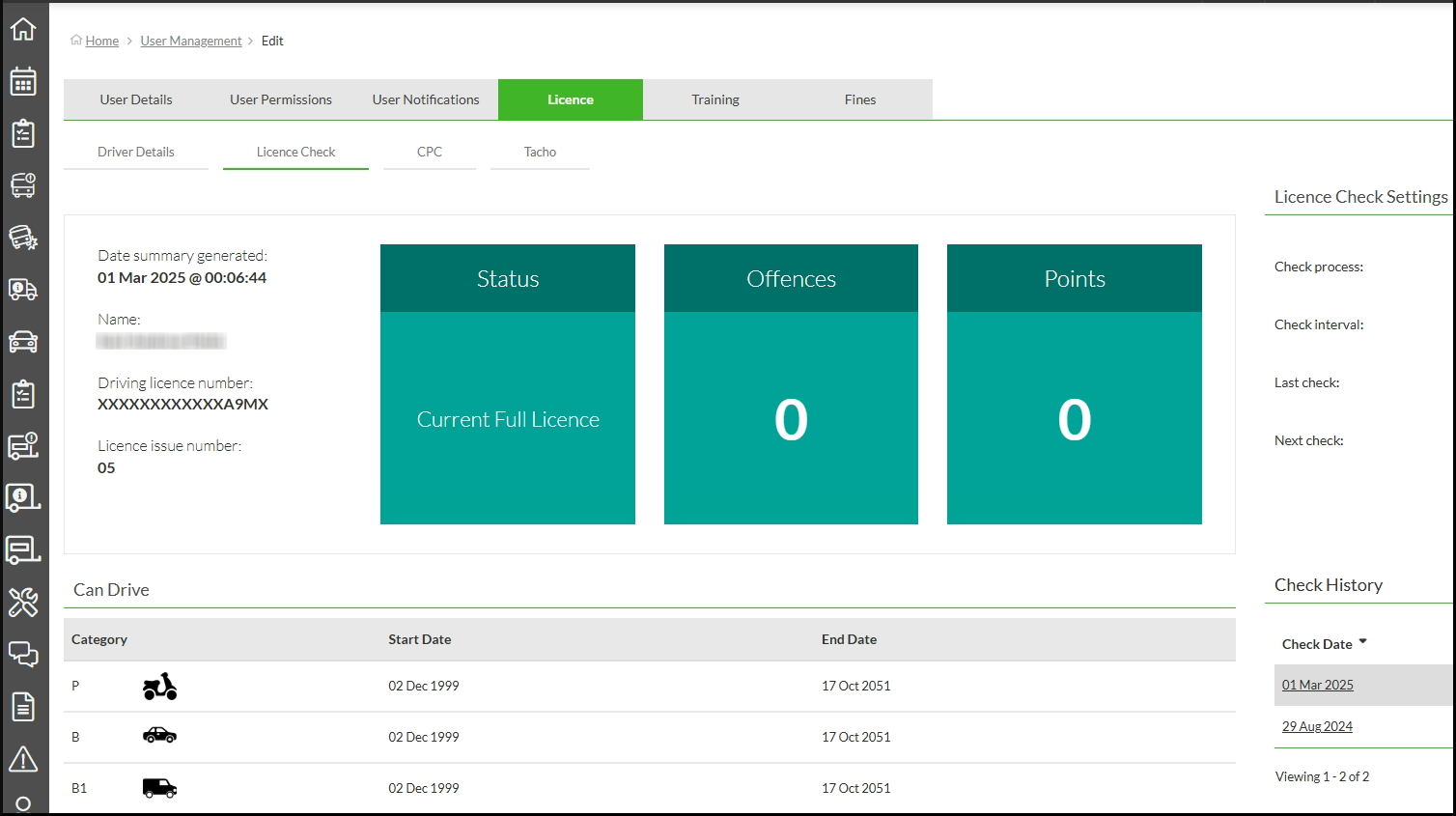
Task: Click the home icon in the sidebar
Action: 23,29
